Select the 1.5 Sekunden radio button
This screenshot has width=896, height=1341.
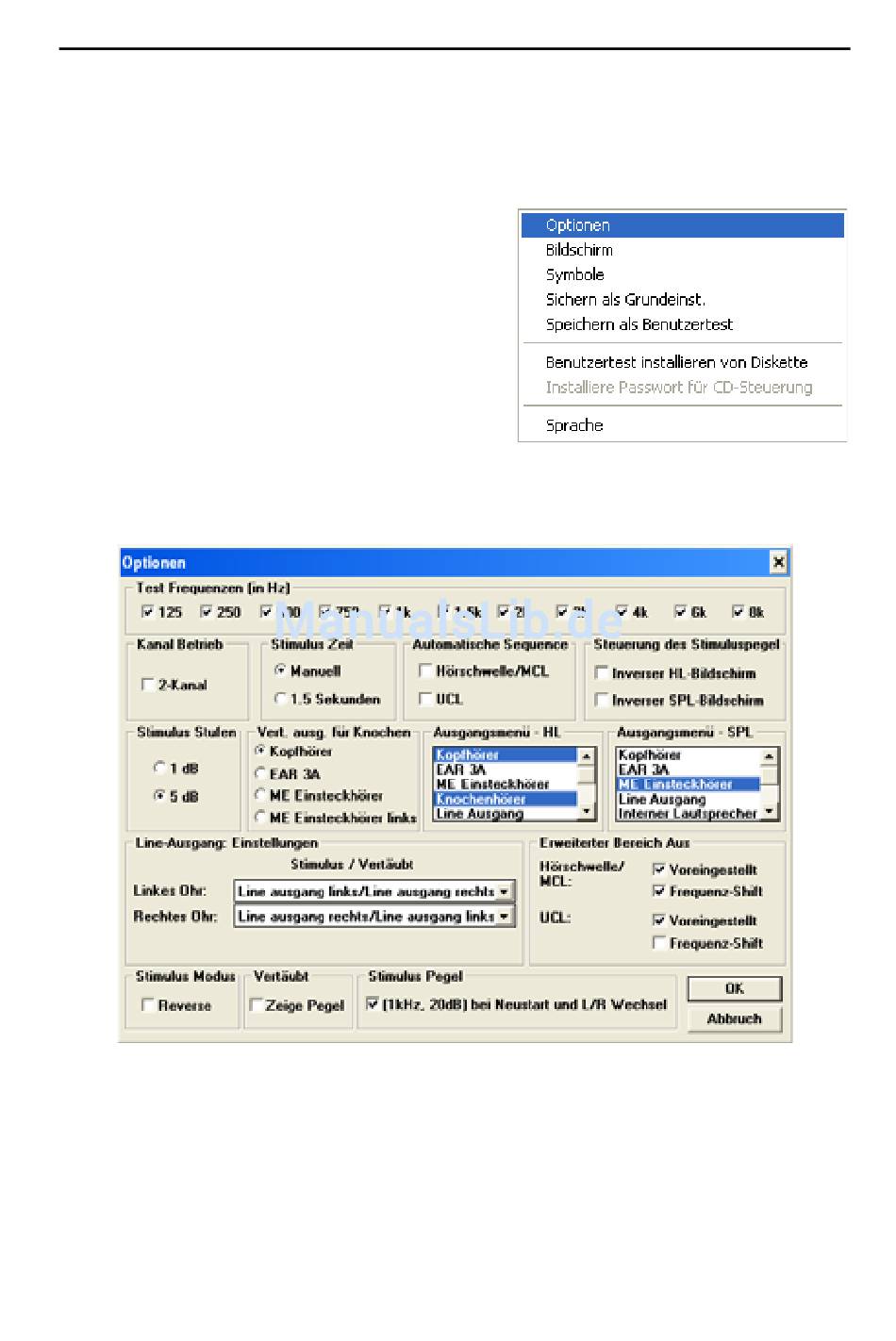coord(280,699)
